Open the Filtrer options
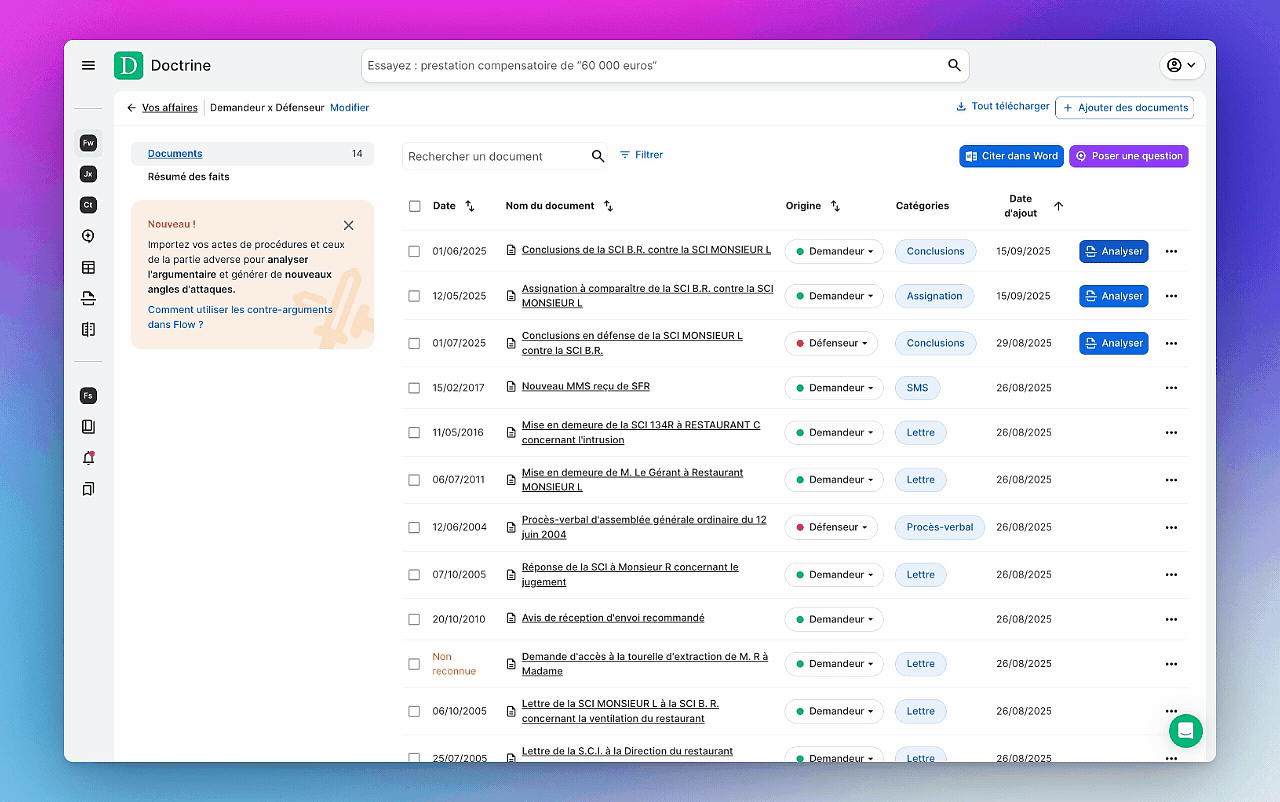The width and height of the screenshot is (1280, 802). pyautogui.click(x=641, y=155)
